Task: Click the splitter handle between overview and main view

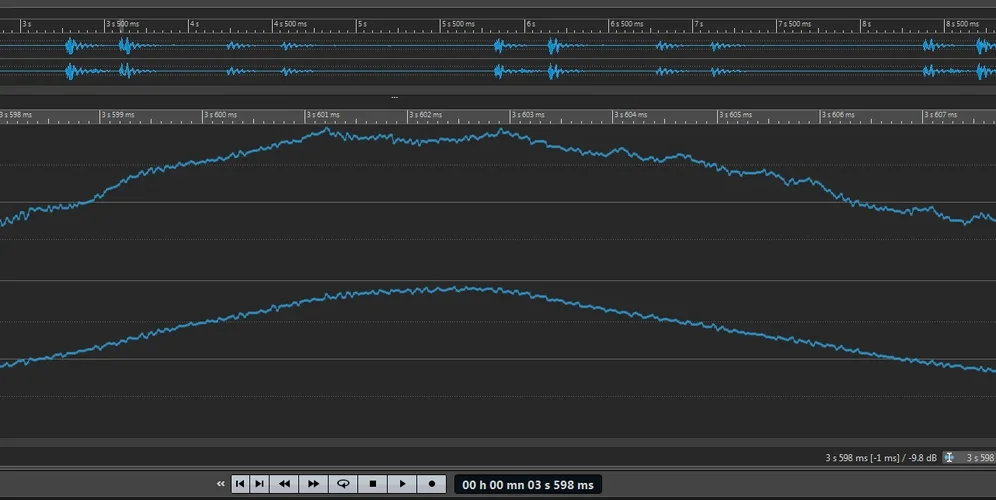Action: coord(394,97)
